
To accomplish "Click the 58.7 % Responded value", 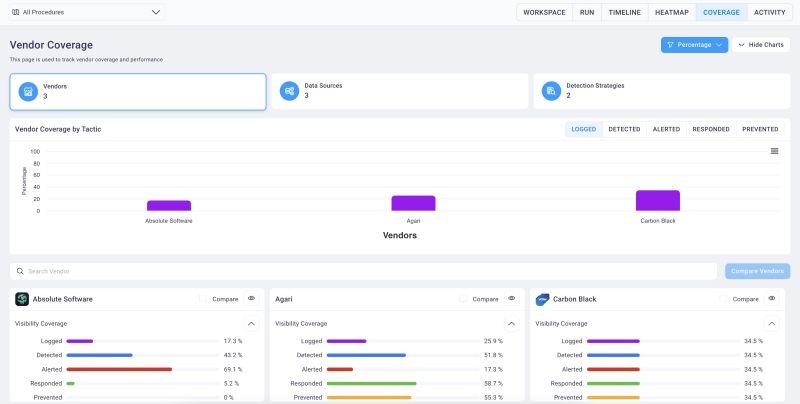I will 493,384.
